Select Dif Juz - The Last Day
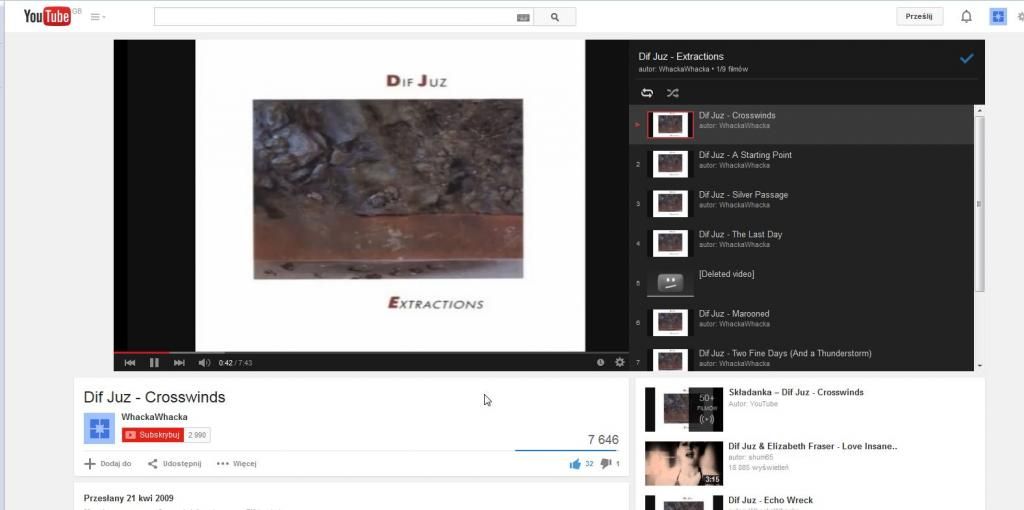This screenshot has height=510, width=1024. pyautogui.click(x=801, y=244)
